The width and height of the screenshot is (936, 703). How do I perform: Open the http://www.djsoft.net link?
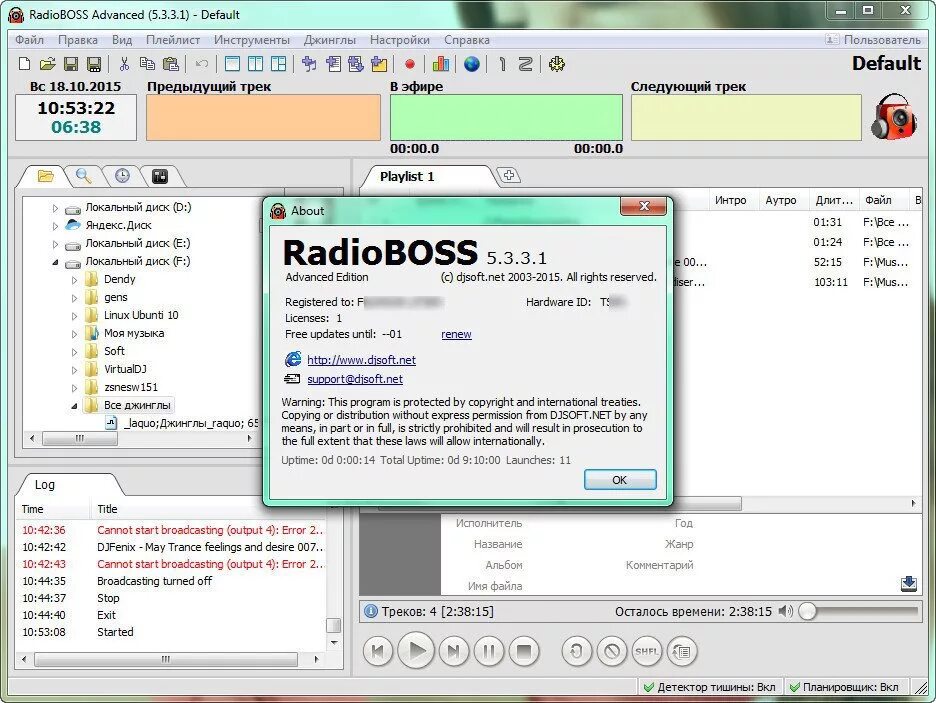pos(361,360)
